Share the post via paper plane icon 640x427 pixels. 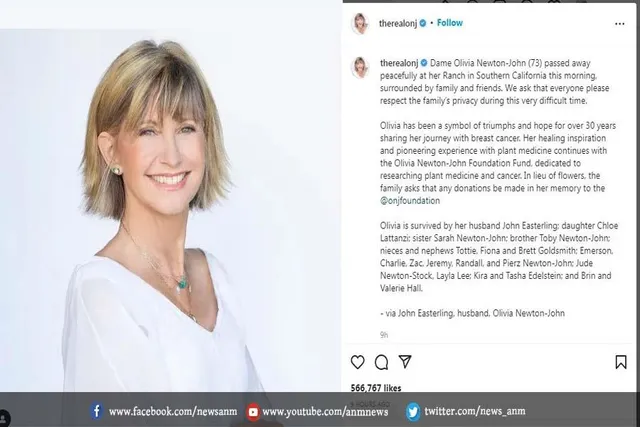pos(405,362)
